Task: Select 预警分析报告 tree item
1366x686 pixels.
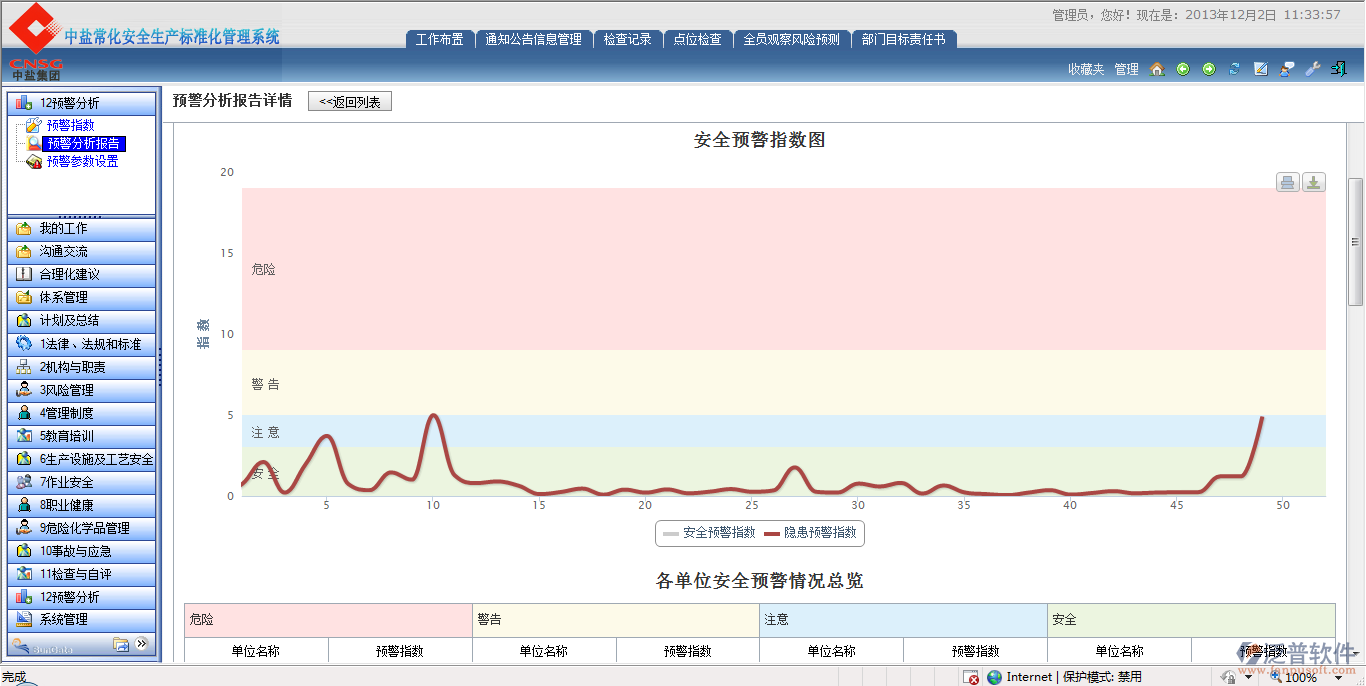Action: point(84,143)
